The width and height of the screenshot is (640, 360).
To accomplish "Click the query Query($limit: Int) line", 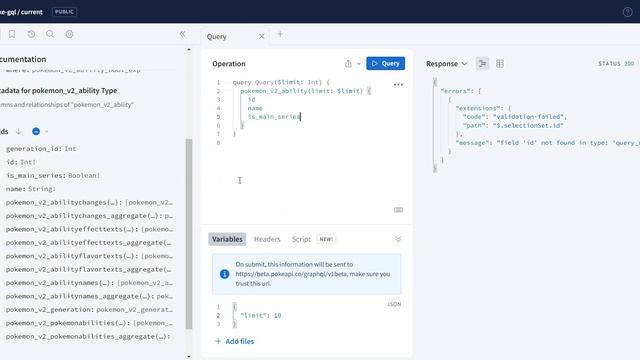I will 281,82.
